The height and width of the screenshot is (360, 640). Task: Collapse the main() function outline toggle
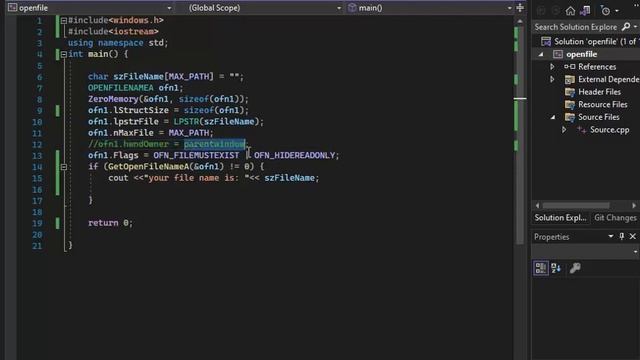point(64,54)
